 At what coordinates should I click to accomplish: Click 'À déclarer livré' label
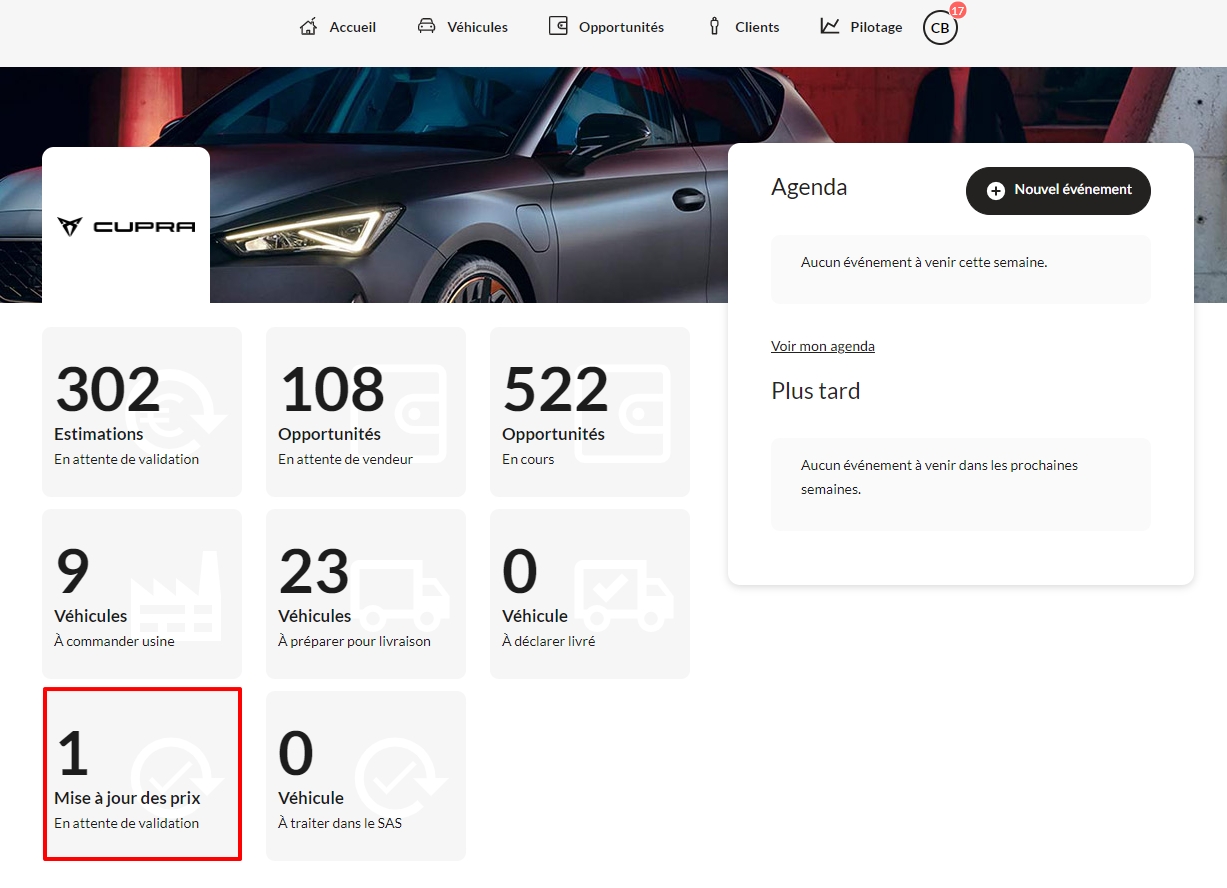(x=549, y=641)
